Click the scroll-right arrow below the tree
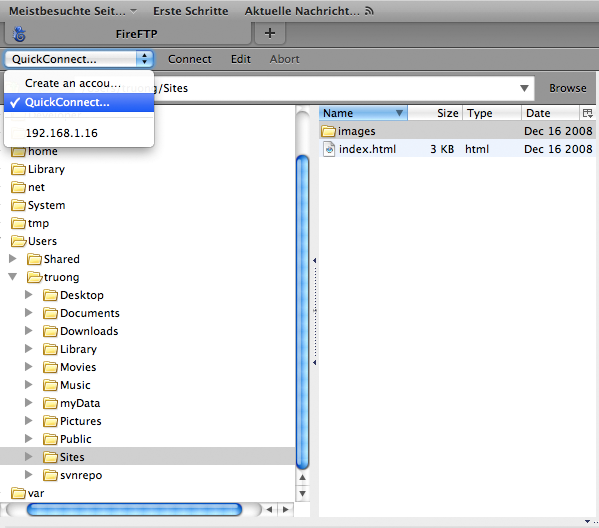This screenshot has width=599, height=528. pos(285,509)
